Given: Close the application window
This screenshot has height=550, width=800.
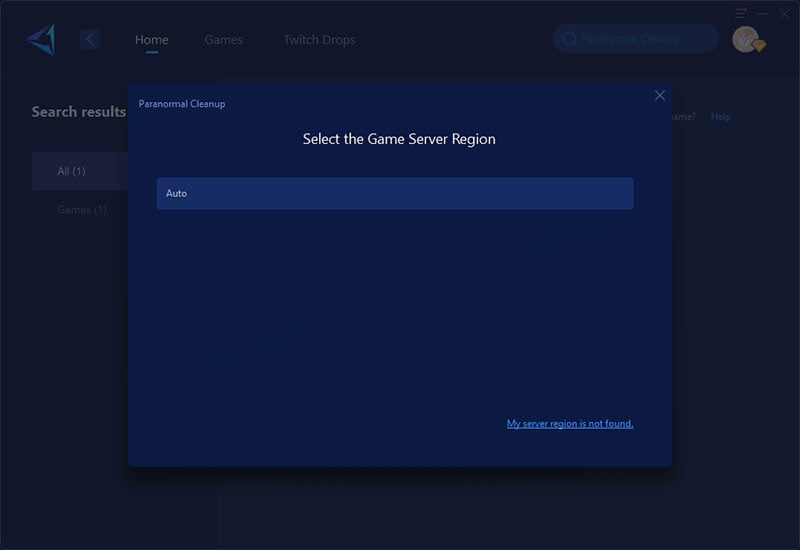Looking at the screenshot, I should point(784,14).
